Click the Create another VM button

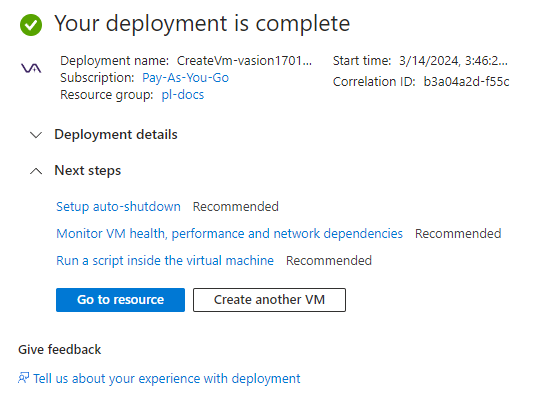click(x=269, y=300)
